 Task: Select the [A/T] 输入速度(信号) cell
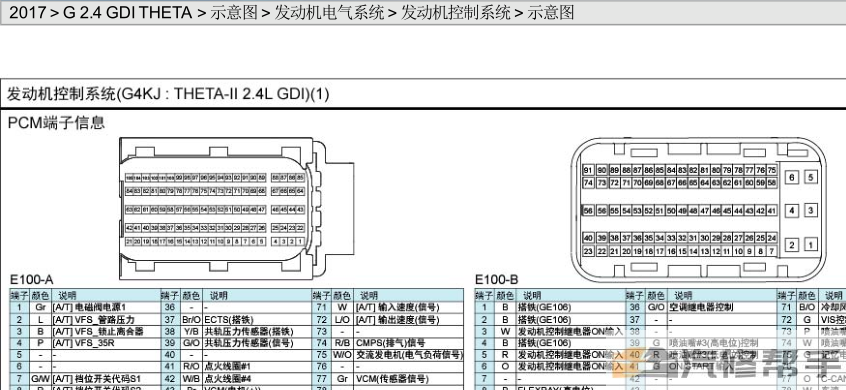coord(408,307)
